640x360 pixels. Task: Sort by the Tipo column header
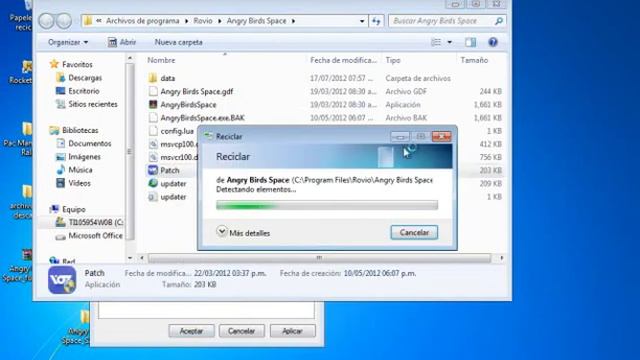393,60
